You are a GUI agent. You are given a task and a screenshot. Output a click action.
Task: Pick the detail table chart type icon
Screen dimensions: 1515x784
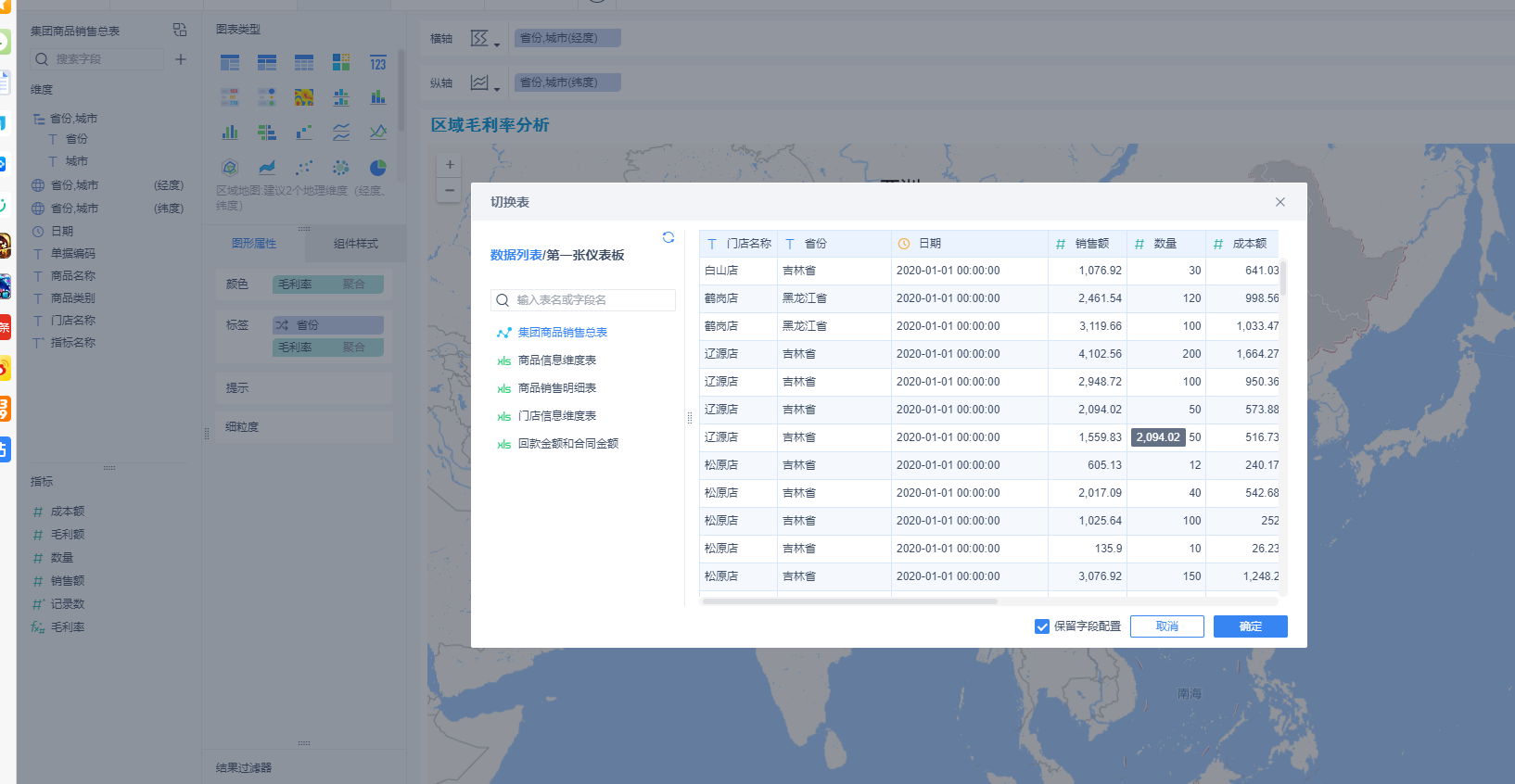pos(304,63)
